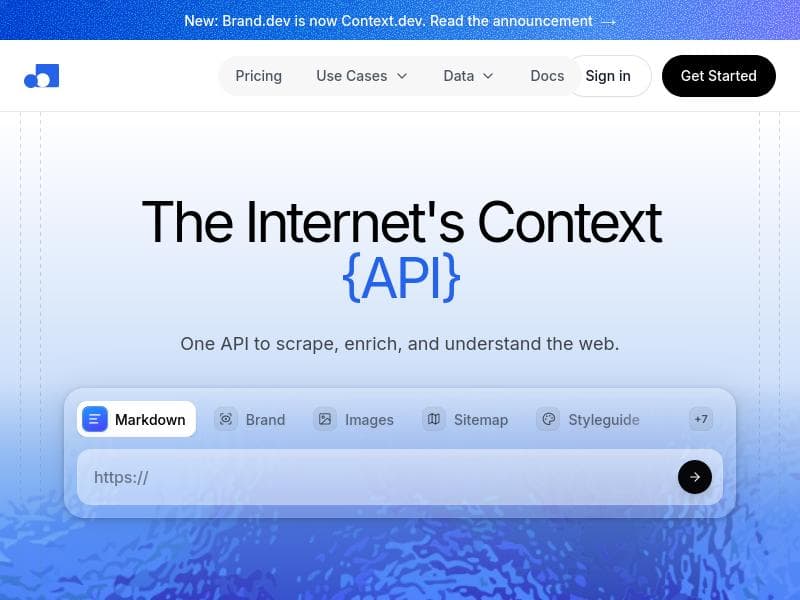Click the Context.dev logo icon
The image size is (800, 600).
[x=41, y=75]
